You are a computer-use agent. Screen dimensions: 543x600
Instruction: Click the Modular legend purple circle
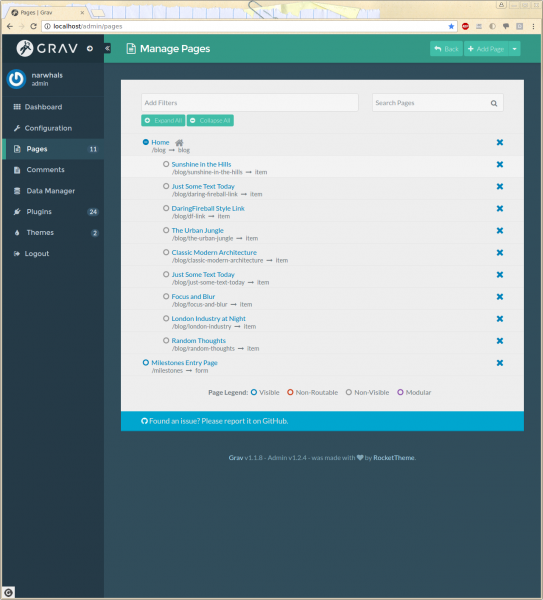(x=400, y=392)
